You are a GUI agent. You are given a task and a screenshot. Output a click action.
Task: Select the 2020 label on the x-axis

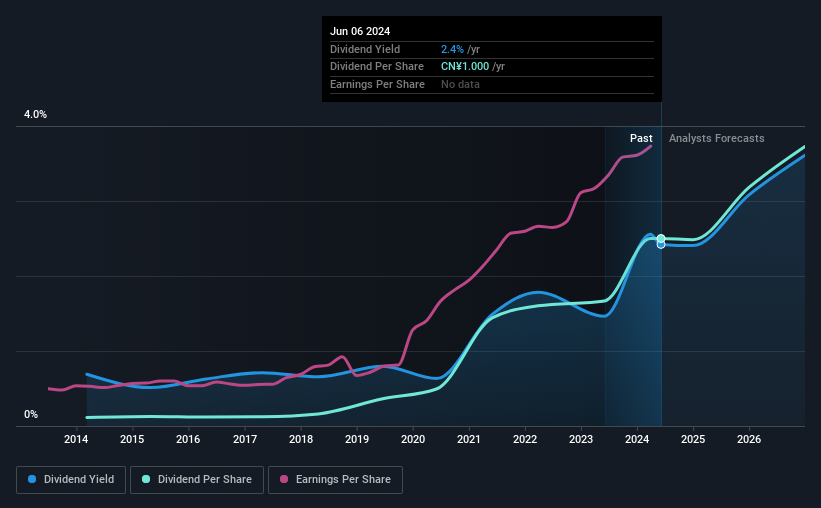point(413,439)
